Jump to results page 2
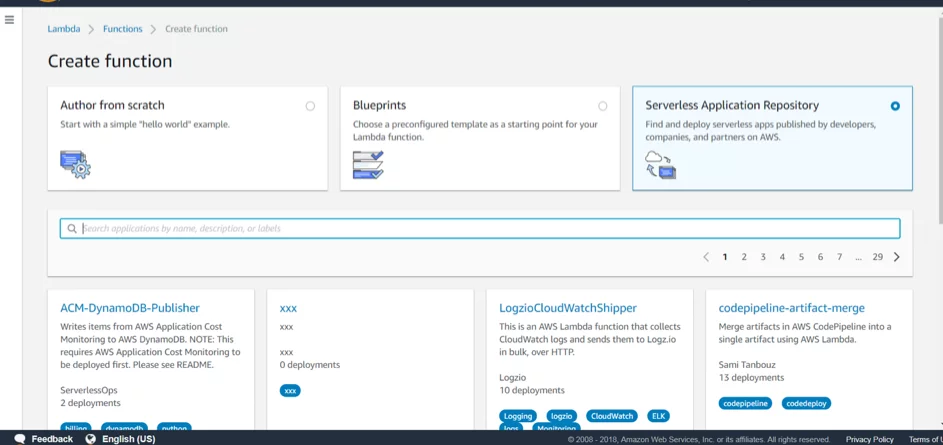Screen dimensions: 943x445 [744, 257]
